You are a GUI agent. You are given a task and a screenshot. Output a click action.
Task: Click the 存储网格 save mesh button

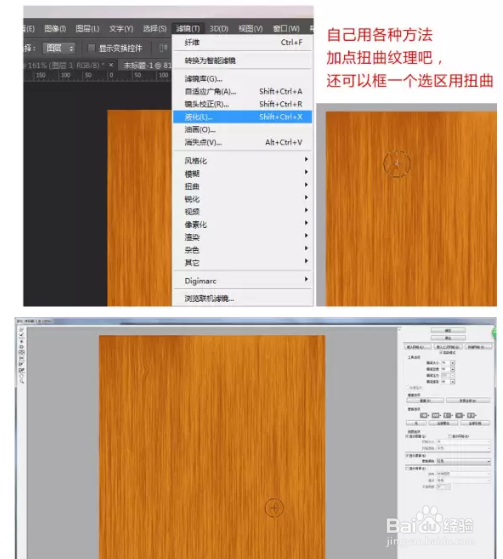pyautogui.click(x=478, y=347)
